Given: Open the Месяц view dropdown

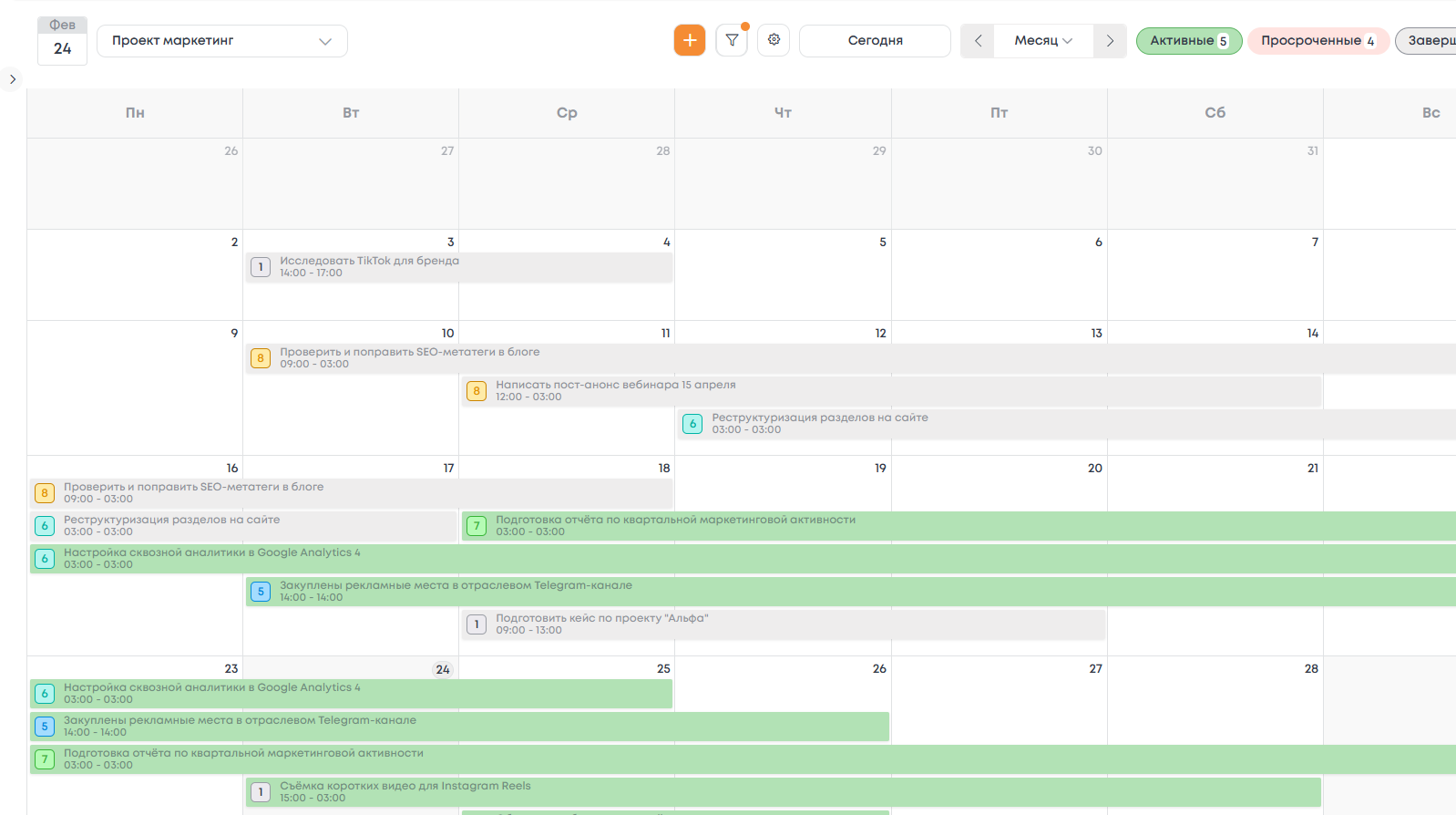Looking at the screenshot, I should pyautogui.click(x=1043, y=41).
